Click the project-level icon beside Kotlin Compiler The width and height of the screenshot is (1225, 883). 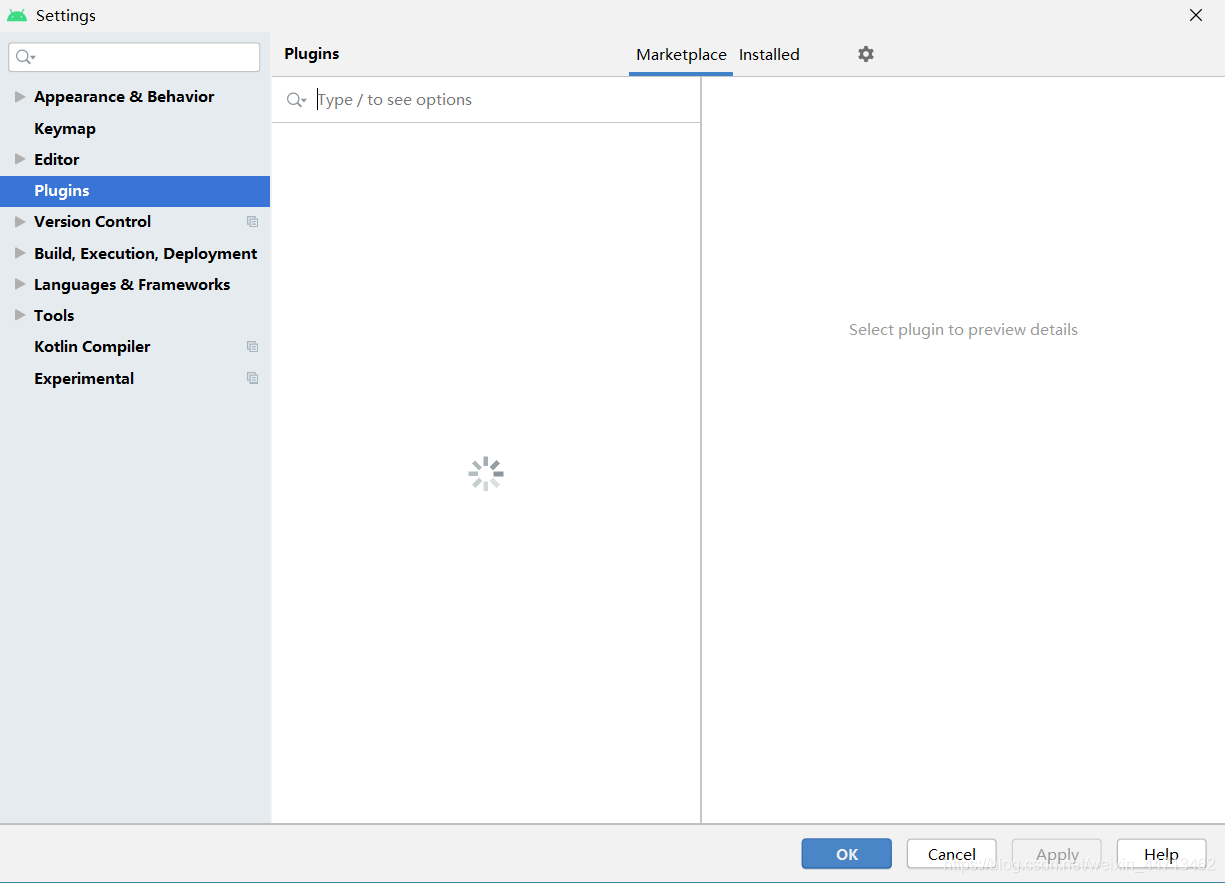click(252, 347)
